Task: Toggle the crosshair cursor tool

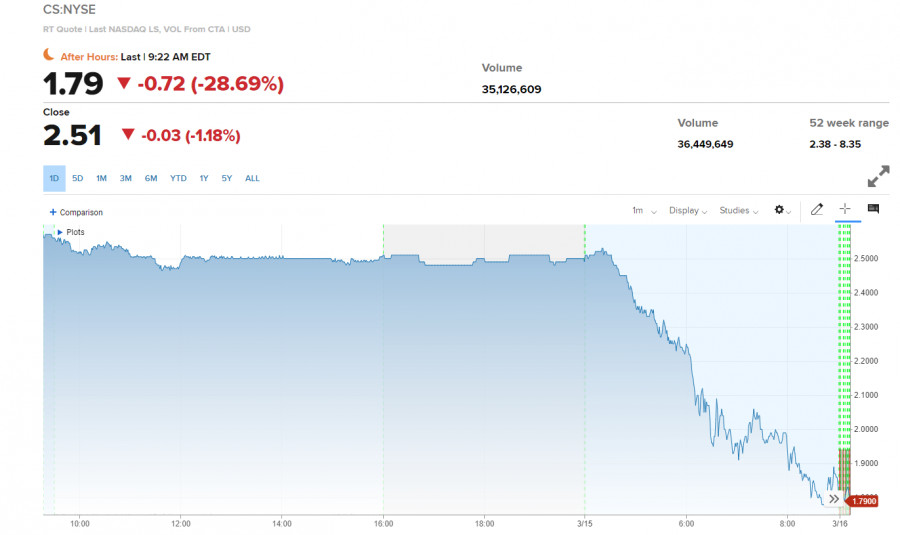Action: point(845,209)
